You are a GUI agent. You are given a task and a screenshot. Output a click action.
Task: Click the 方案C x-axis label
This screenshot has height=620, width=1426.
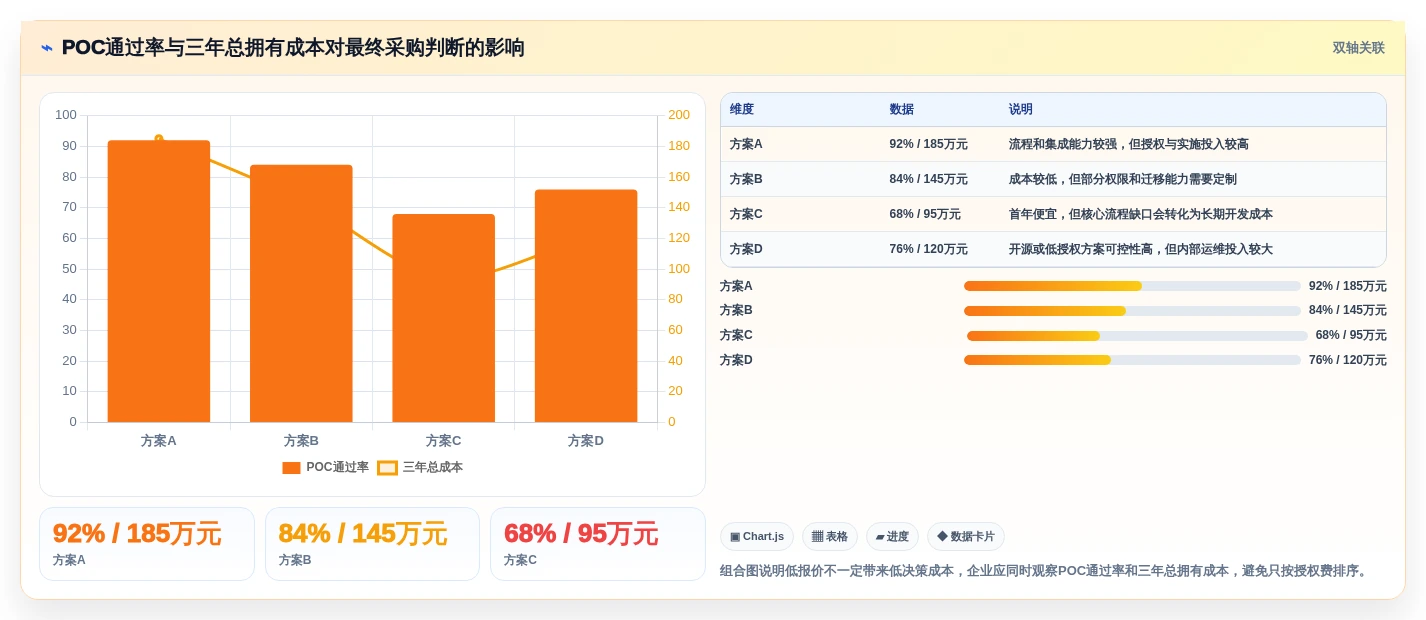443,441
